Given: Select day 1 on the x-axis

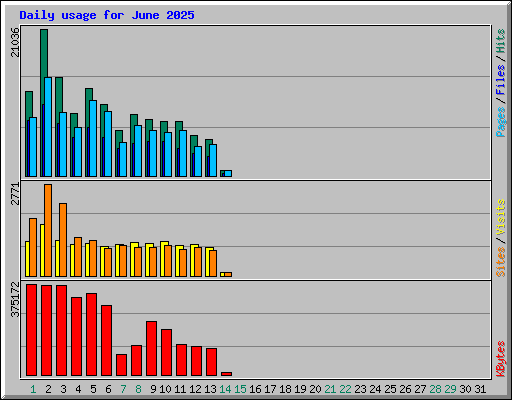Looking at the screenshot, I should (x=33, y=389).
